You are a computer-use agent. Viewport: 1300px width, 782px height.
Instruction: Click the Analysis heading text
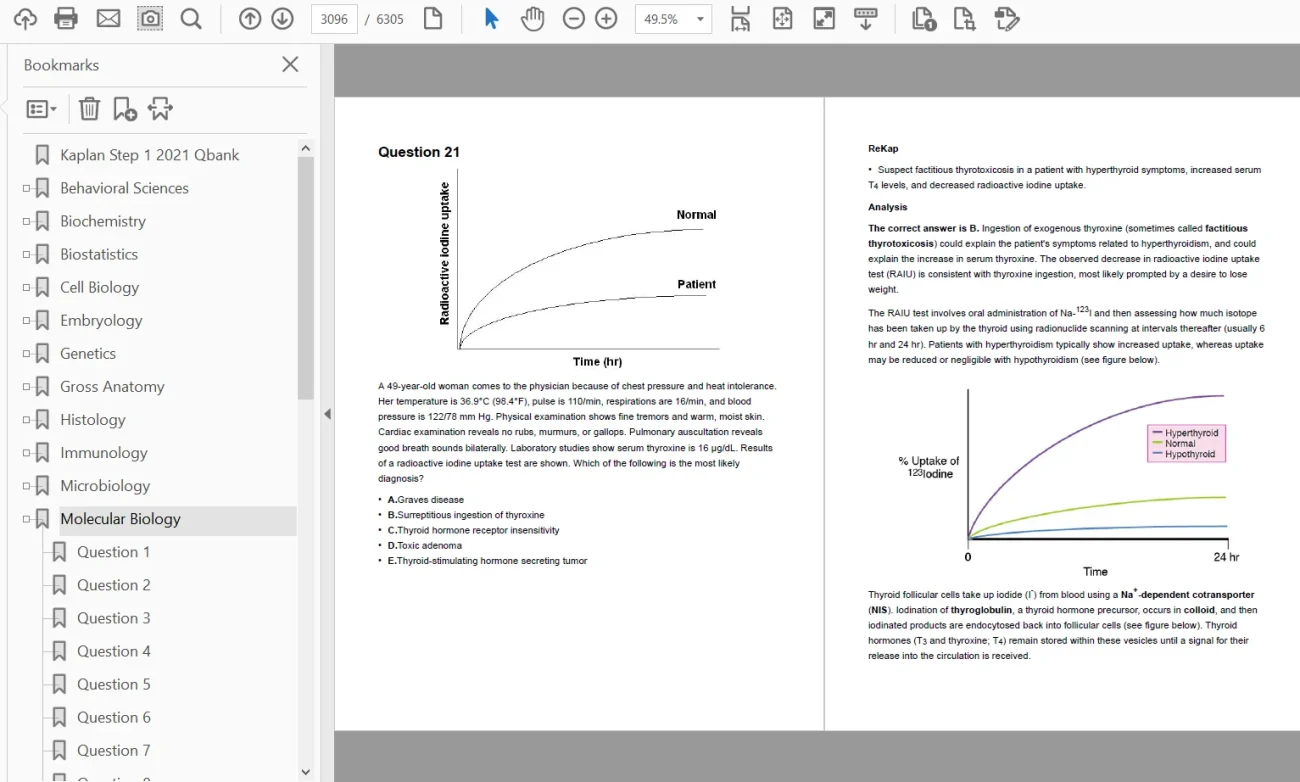point(888,208)
